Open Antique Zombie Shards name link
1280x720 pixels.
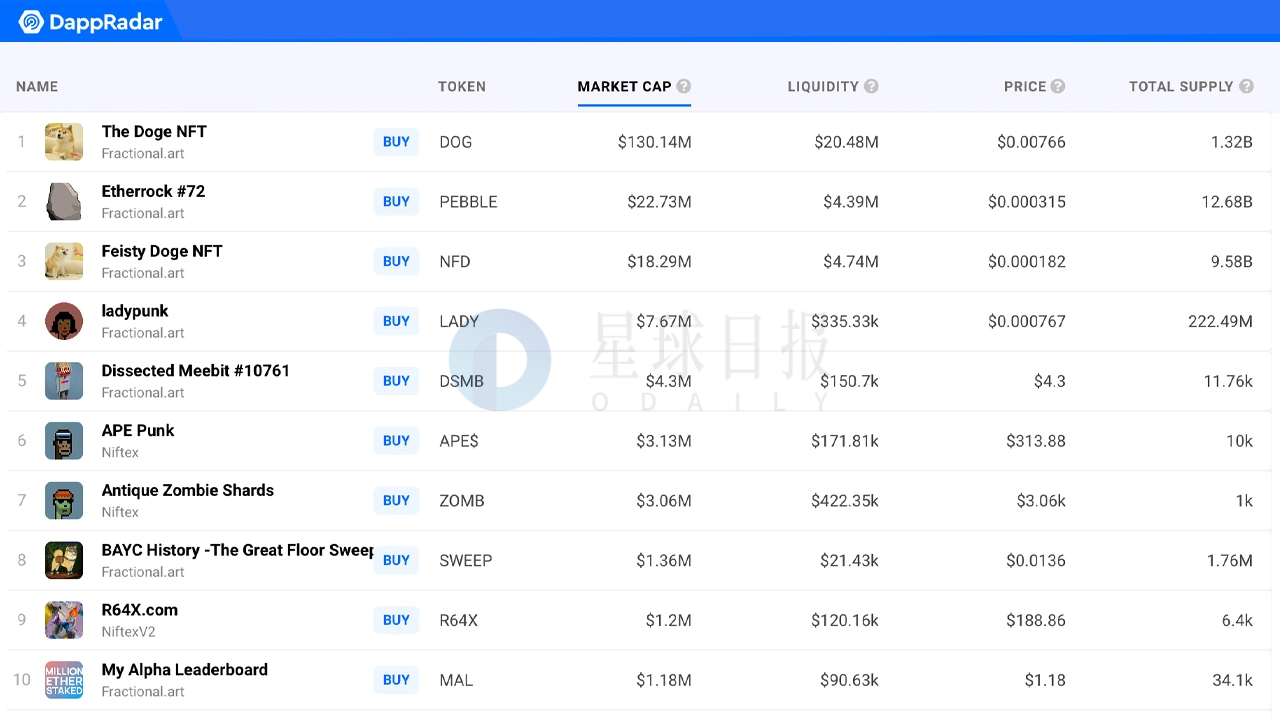187,490
